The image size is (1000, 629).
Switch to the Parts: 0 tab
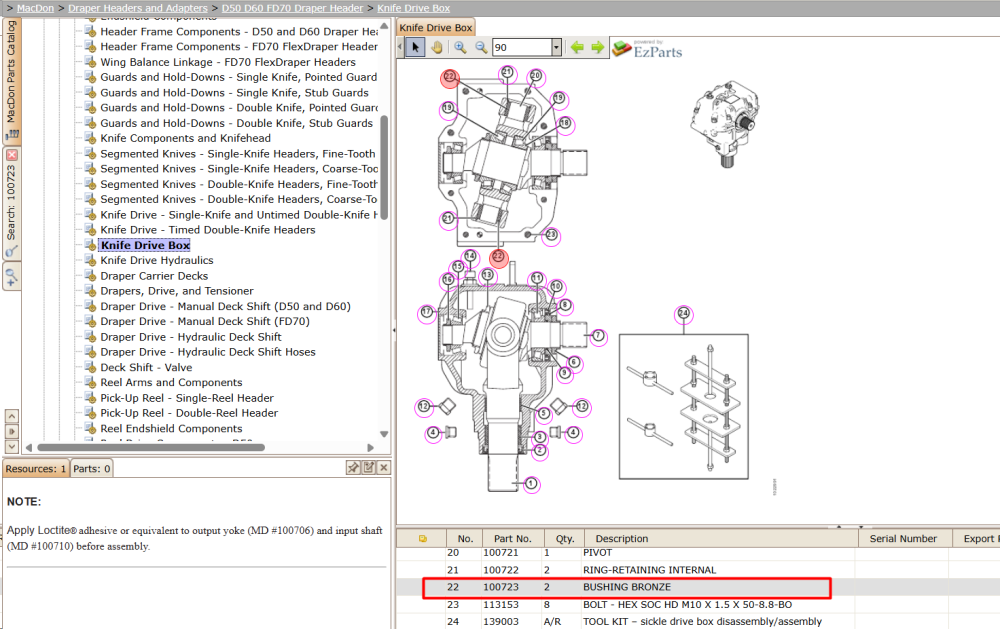[x=91, y=468]
